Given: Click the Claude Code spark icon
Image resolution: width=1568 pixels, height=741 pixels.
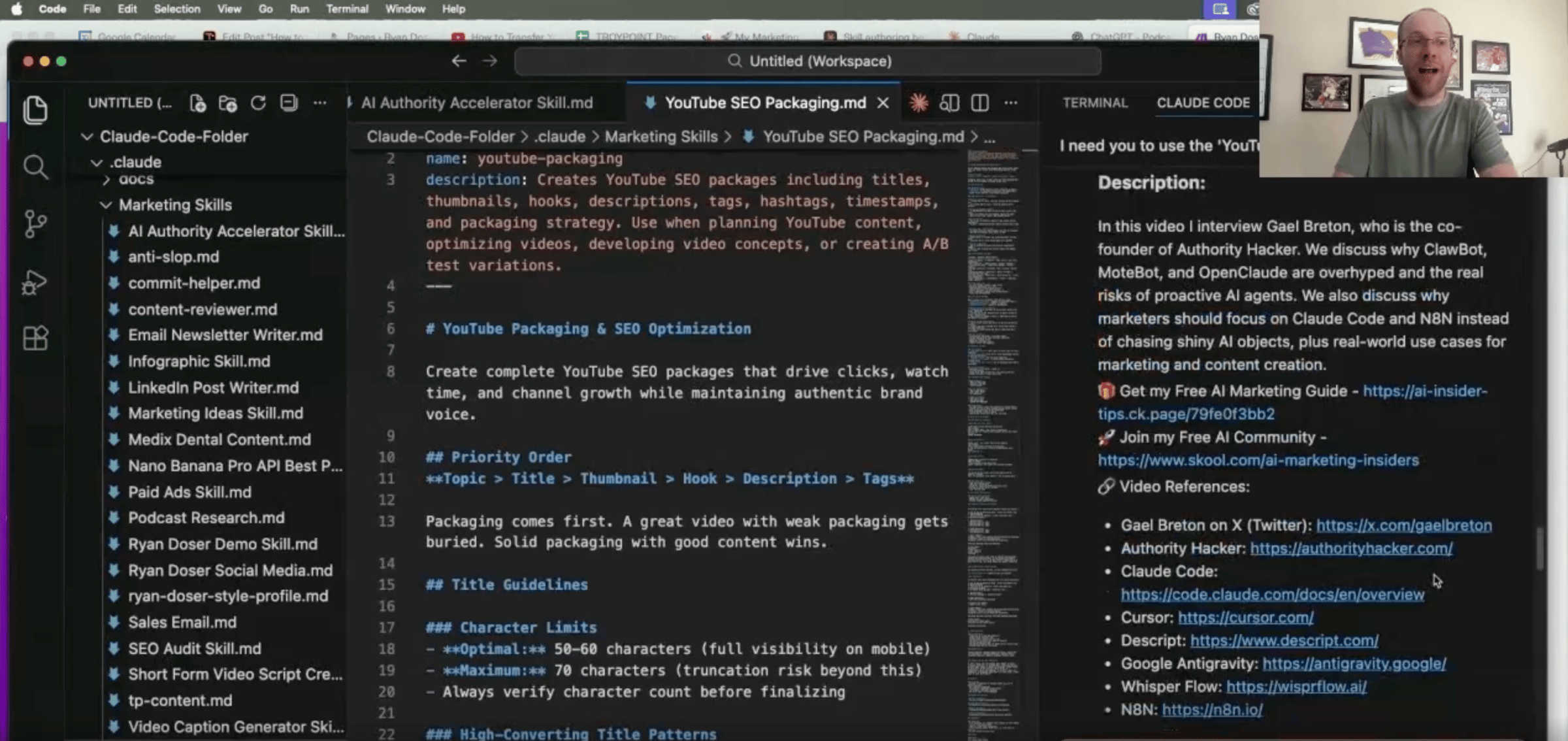Looking at the screenshot, I should click(919, 103).
